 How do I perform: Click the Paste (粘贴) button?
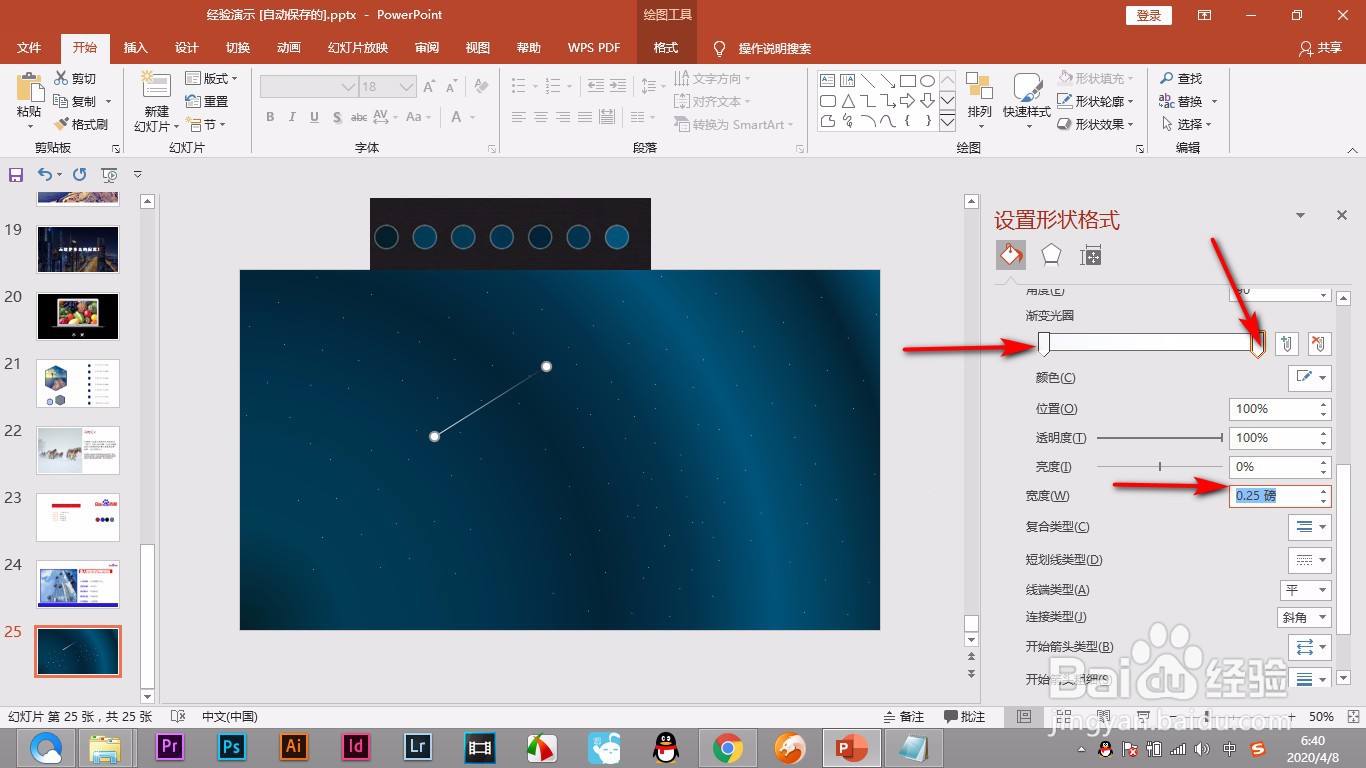tap(29, 101)
